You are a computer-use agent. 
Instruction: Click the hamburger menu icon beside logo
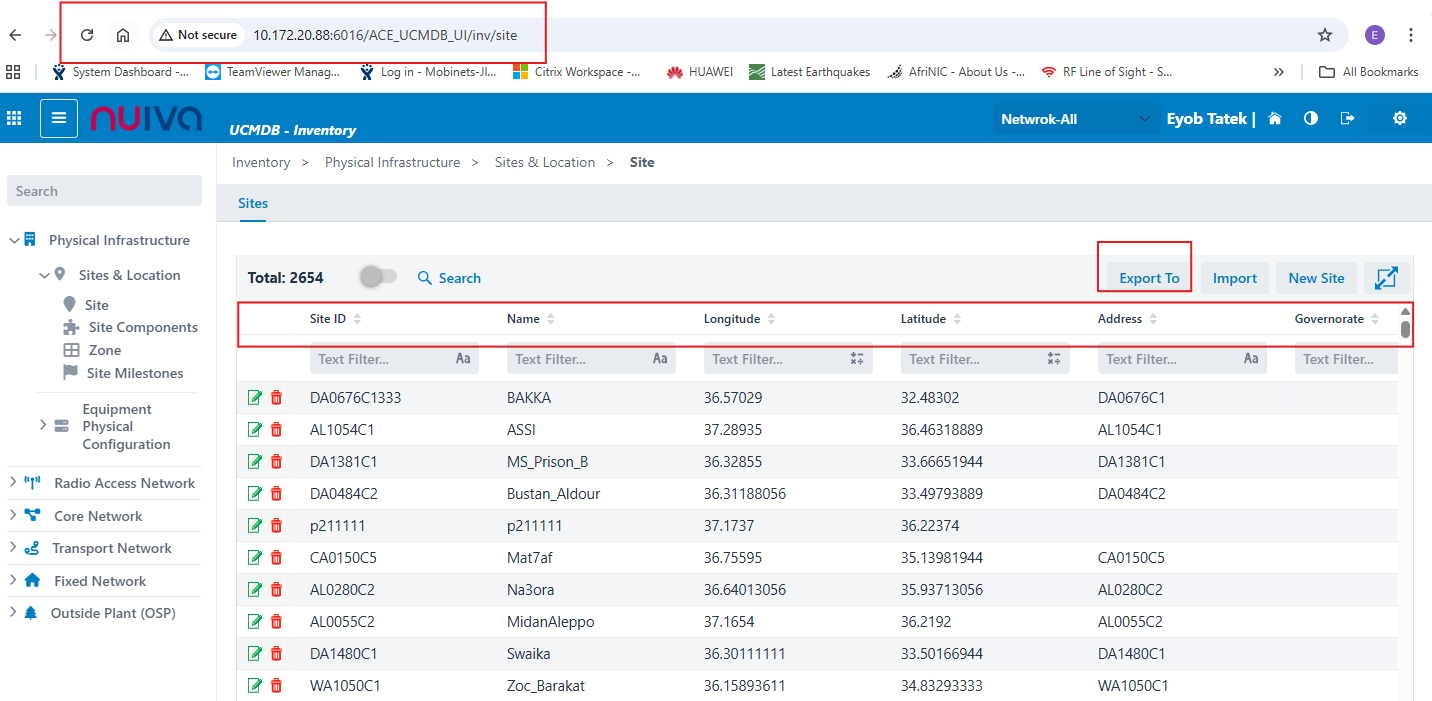(x=59, y=118)
